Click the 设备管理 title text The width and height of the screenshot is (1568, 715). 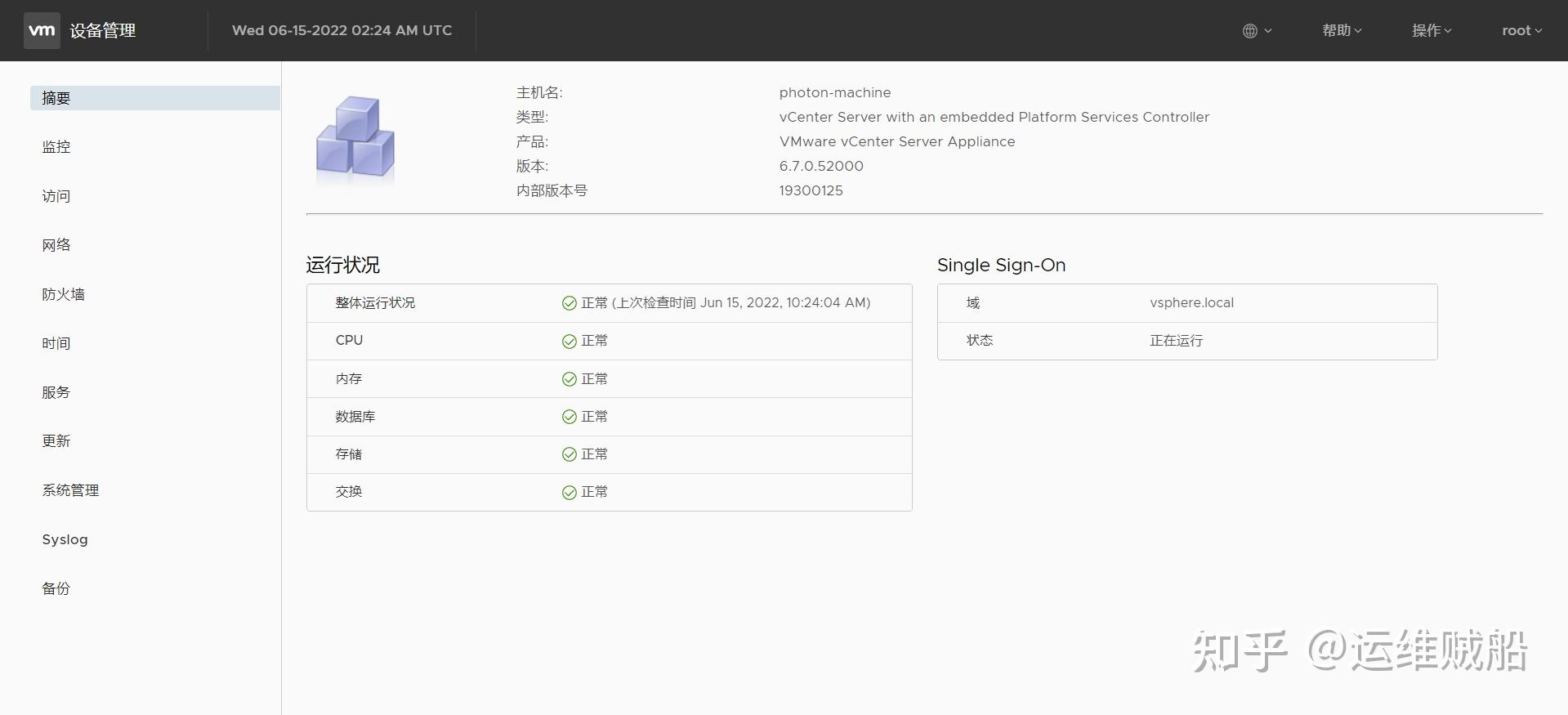(103, 31)
